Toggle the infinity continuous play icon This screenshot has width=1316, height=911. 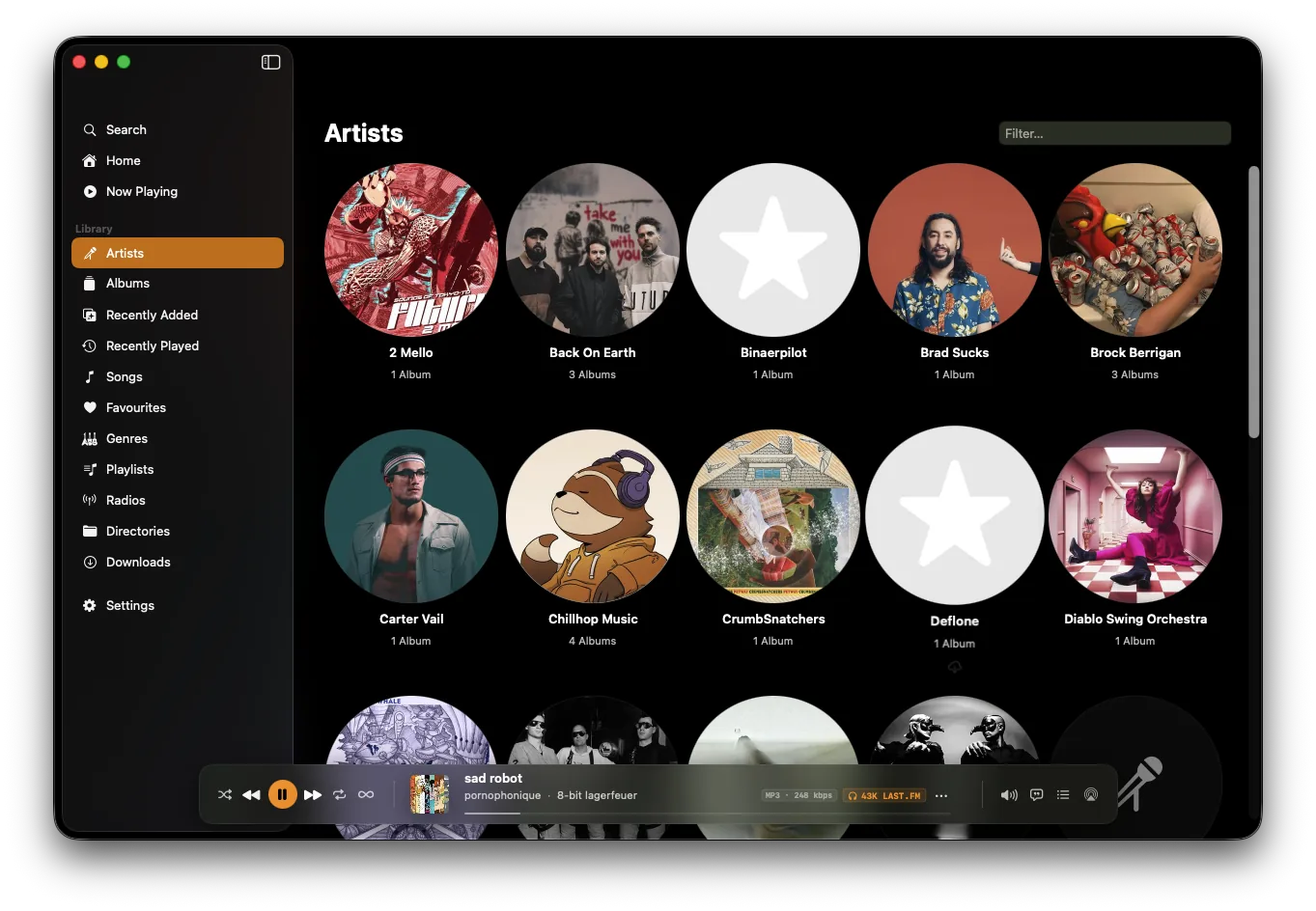point(366,795)
